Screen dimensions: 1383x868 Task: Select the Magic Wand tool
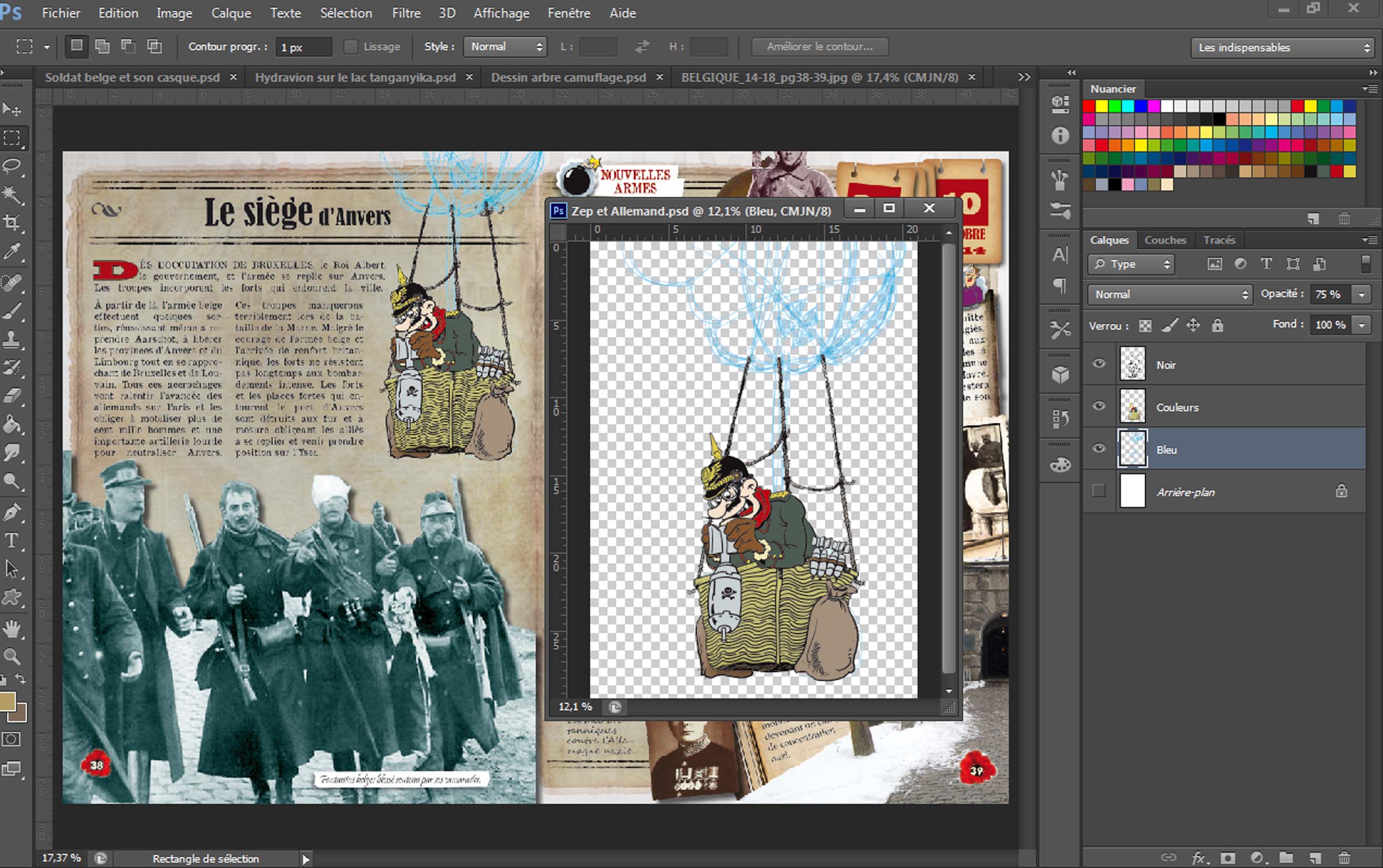coord(12,195)
